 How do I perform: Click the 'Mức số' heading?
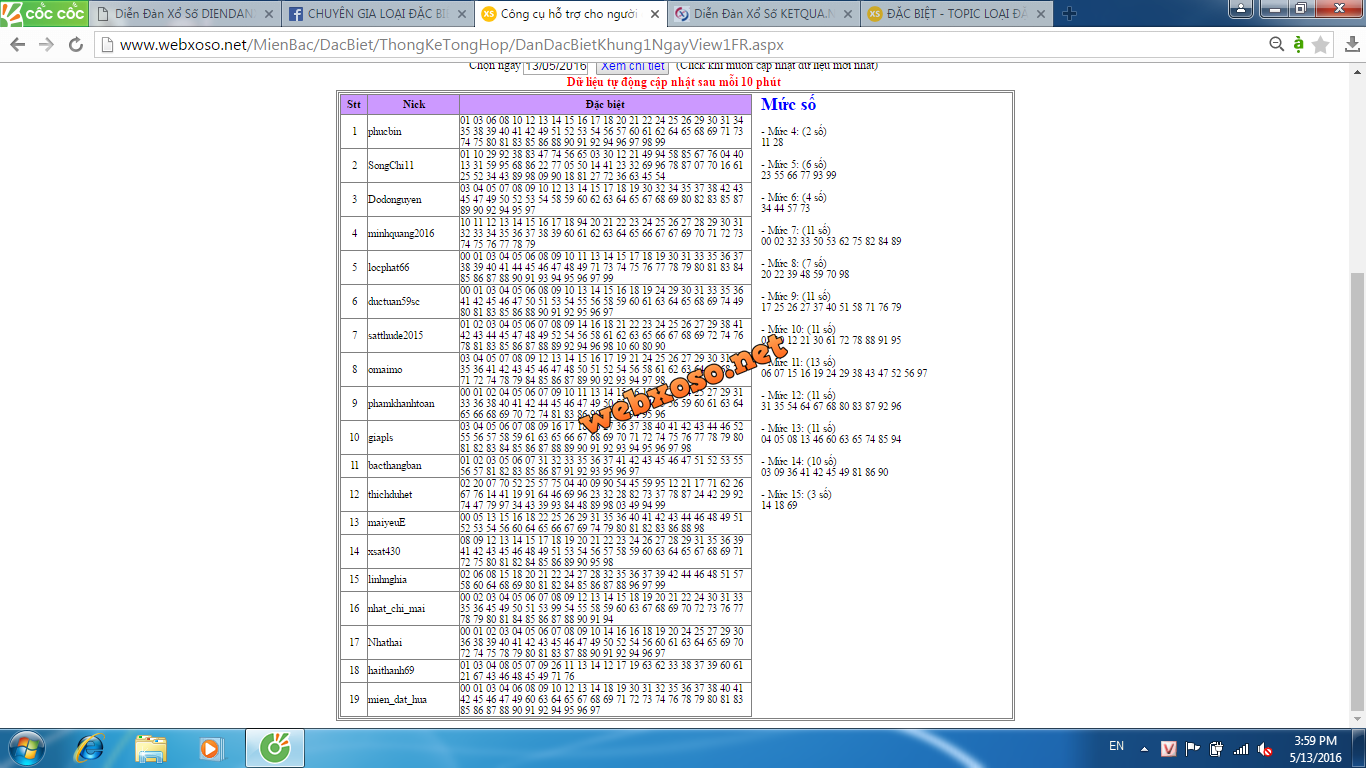pos(788,104)
